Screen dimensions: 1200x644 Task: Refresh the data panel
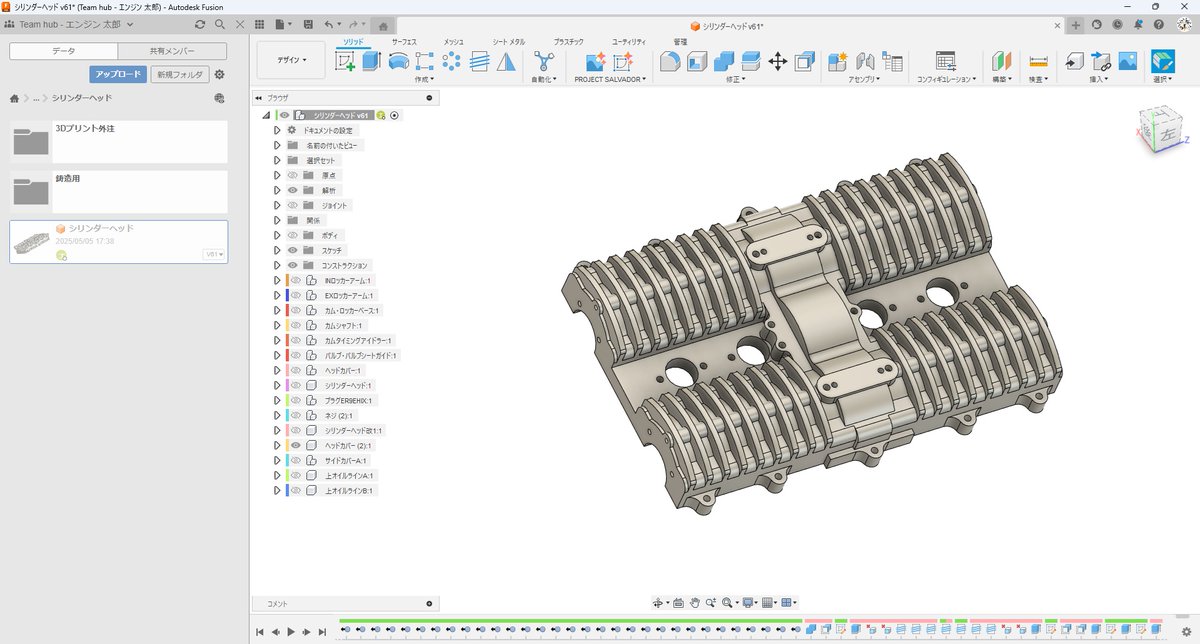point(200,24)
